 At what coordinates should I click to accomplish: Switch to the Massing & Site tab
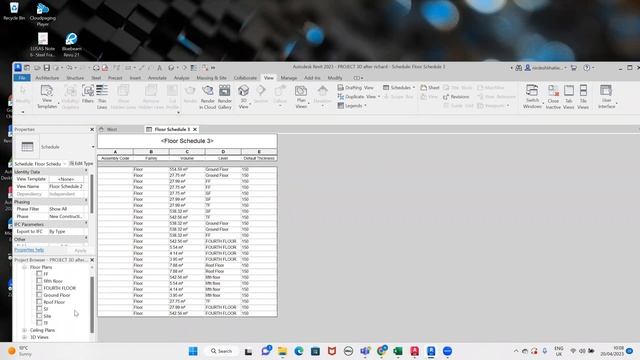211,78
